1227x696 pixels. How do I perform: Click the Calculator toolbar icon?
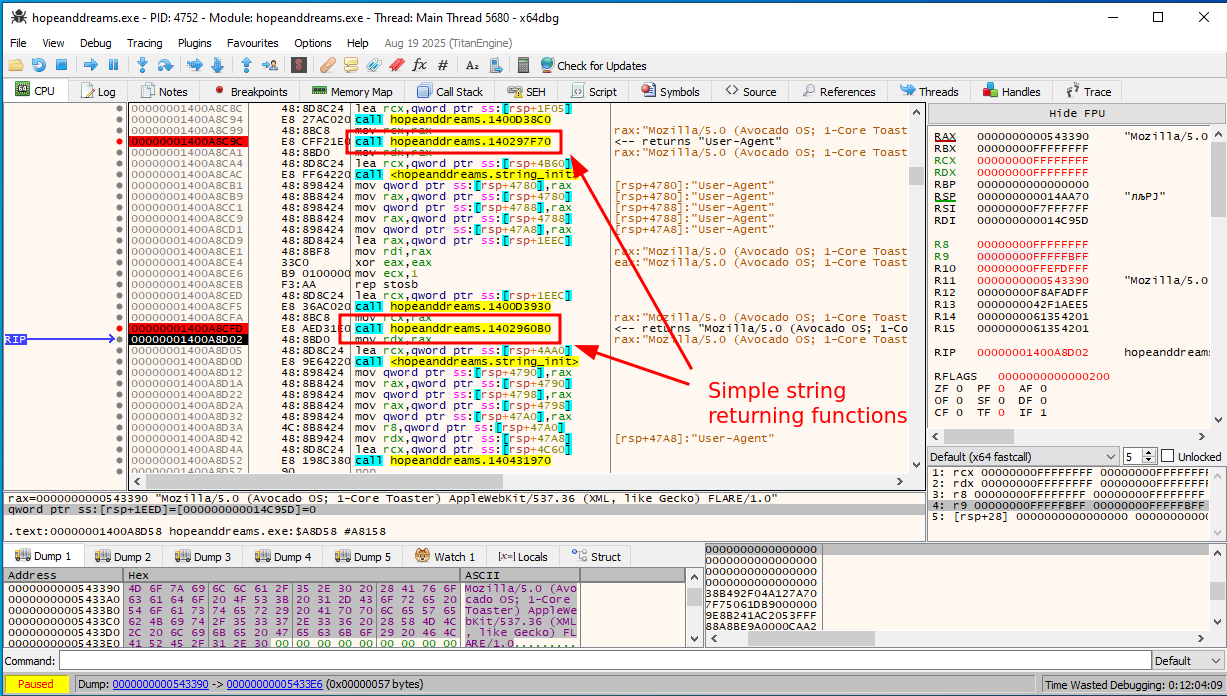(x=523, y=65)
